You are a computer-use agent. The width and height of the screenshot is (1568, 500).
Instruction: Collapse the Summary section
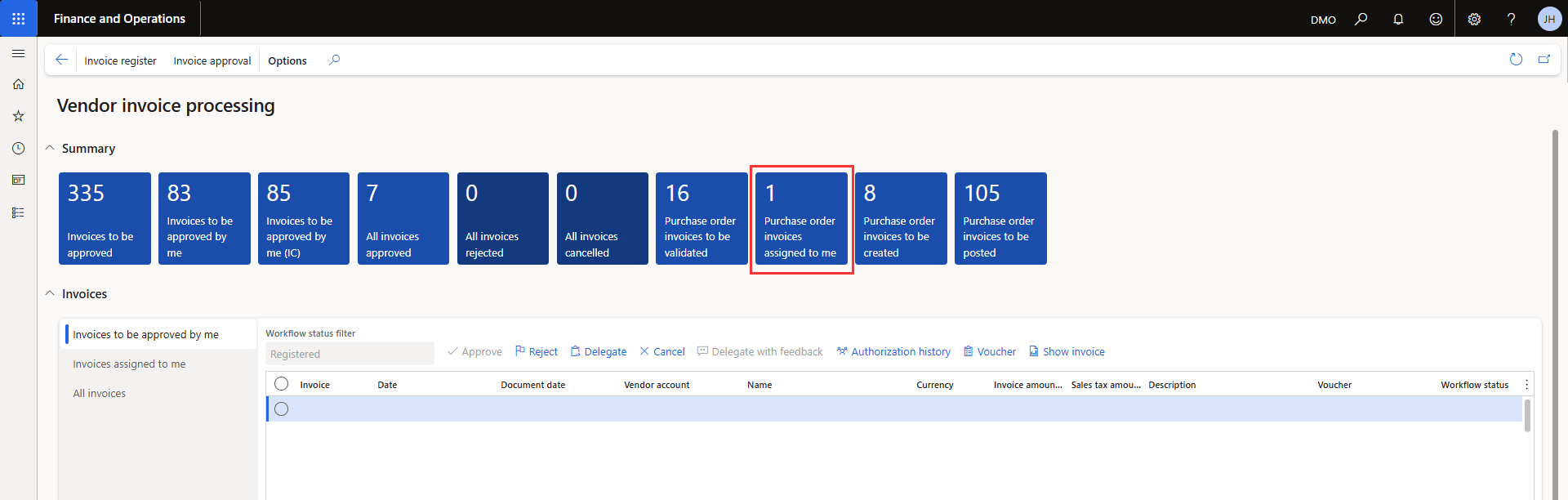[50, 148]
